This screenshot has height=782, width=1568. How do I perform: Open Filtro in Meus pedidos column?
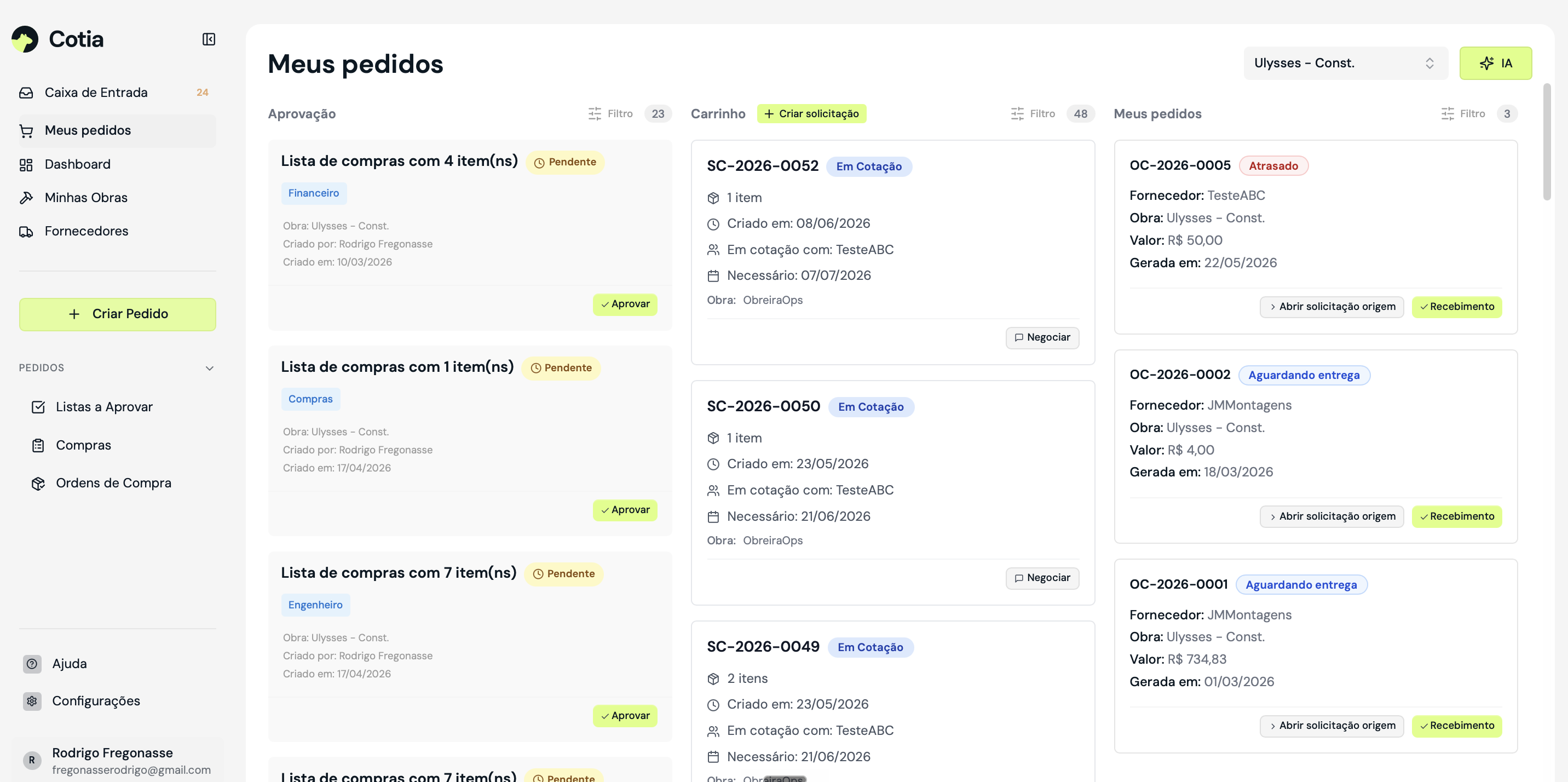click(1463, 114)
